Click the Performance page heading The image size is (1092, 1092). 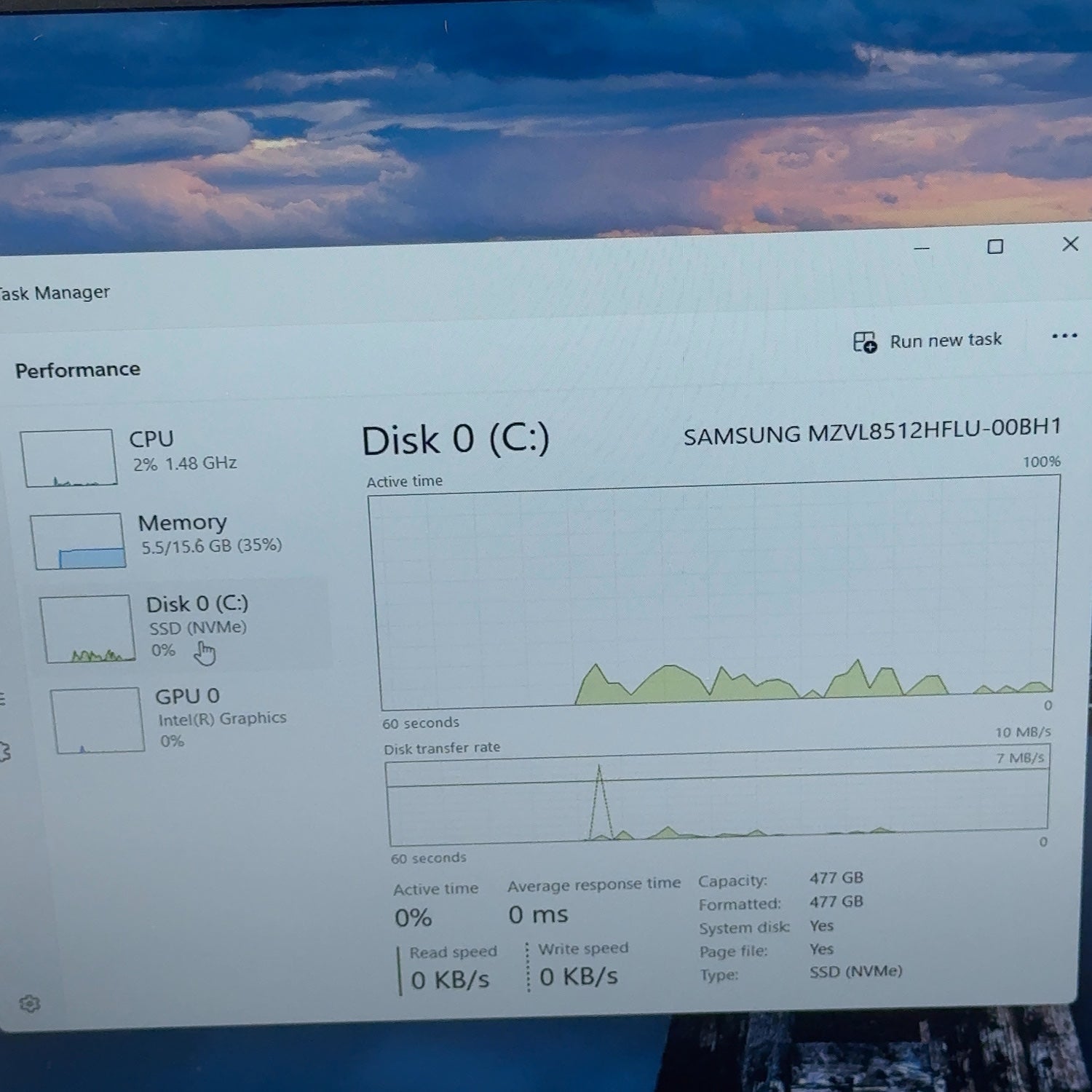click(x=78, y=370)
